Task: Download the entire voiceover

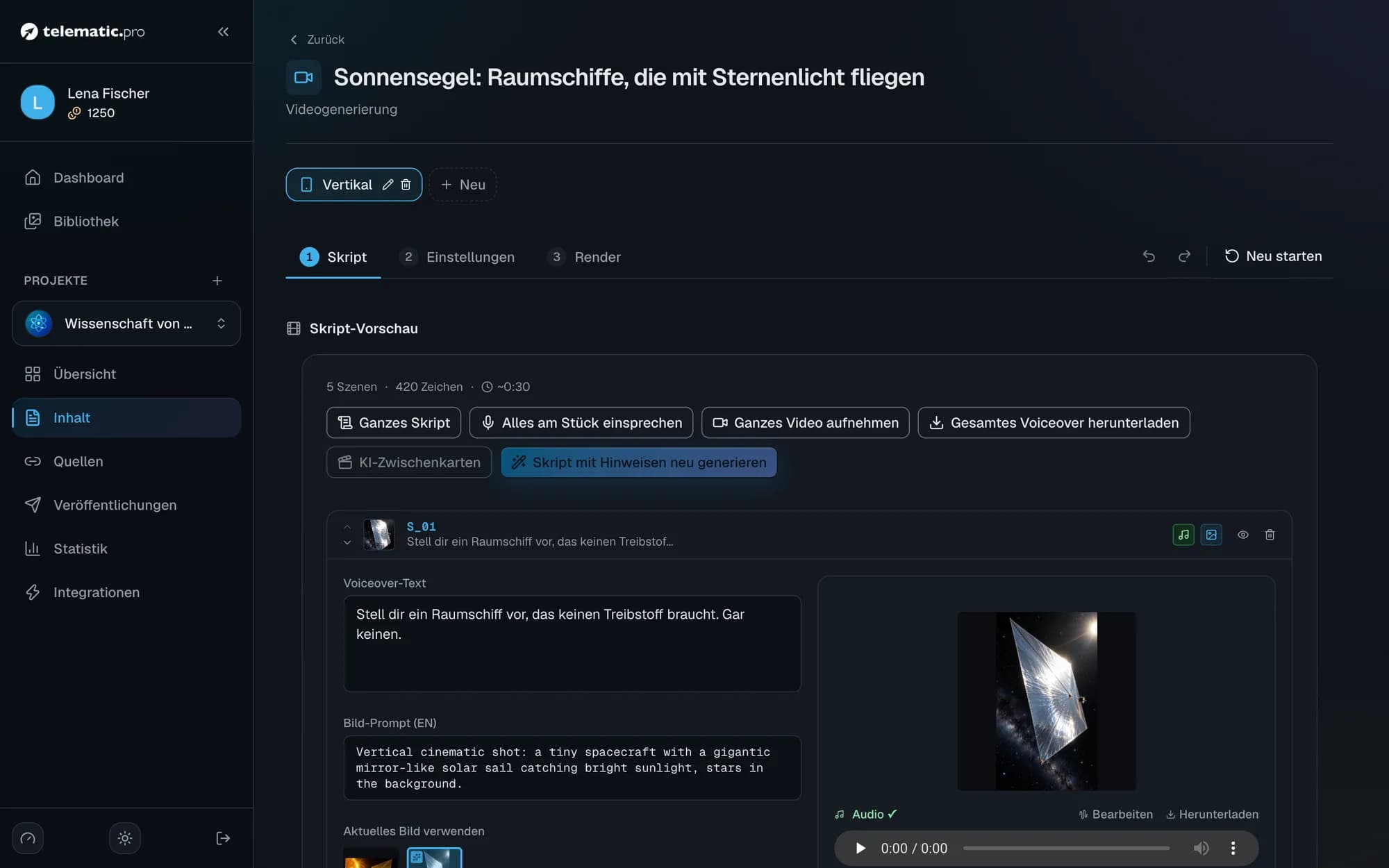Action: pos(1054,423)
